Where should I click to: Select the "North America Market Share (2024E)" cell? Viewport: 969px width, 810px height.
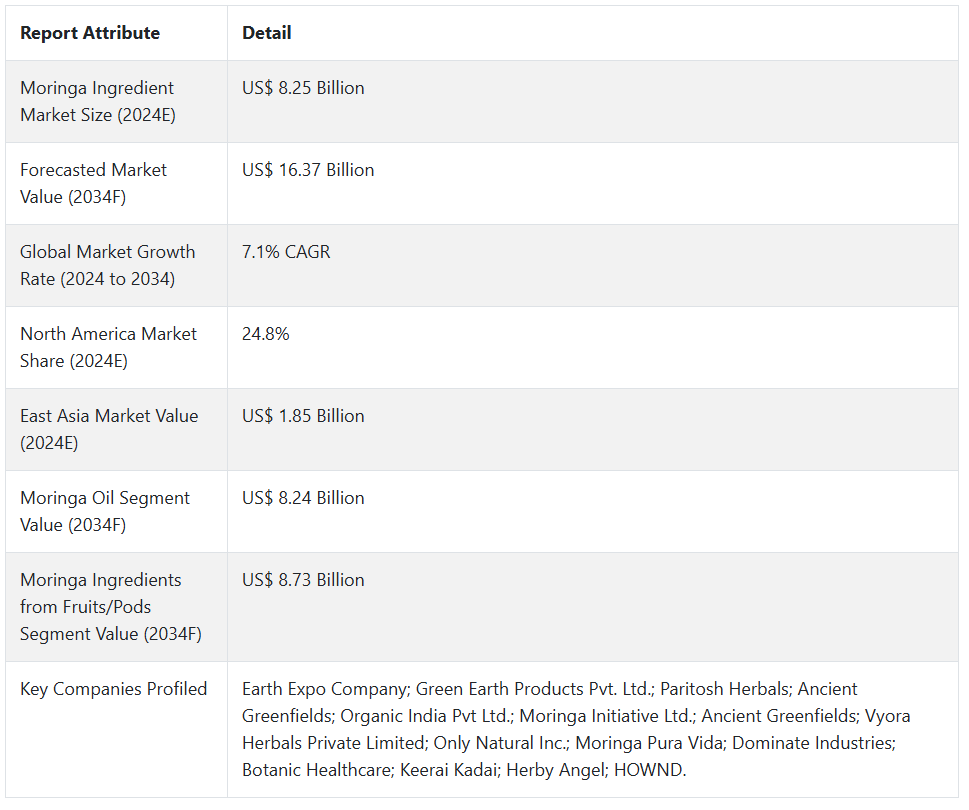click(x=108, y=347)
